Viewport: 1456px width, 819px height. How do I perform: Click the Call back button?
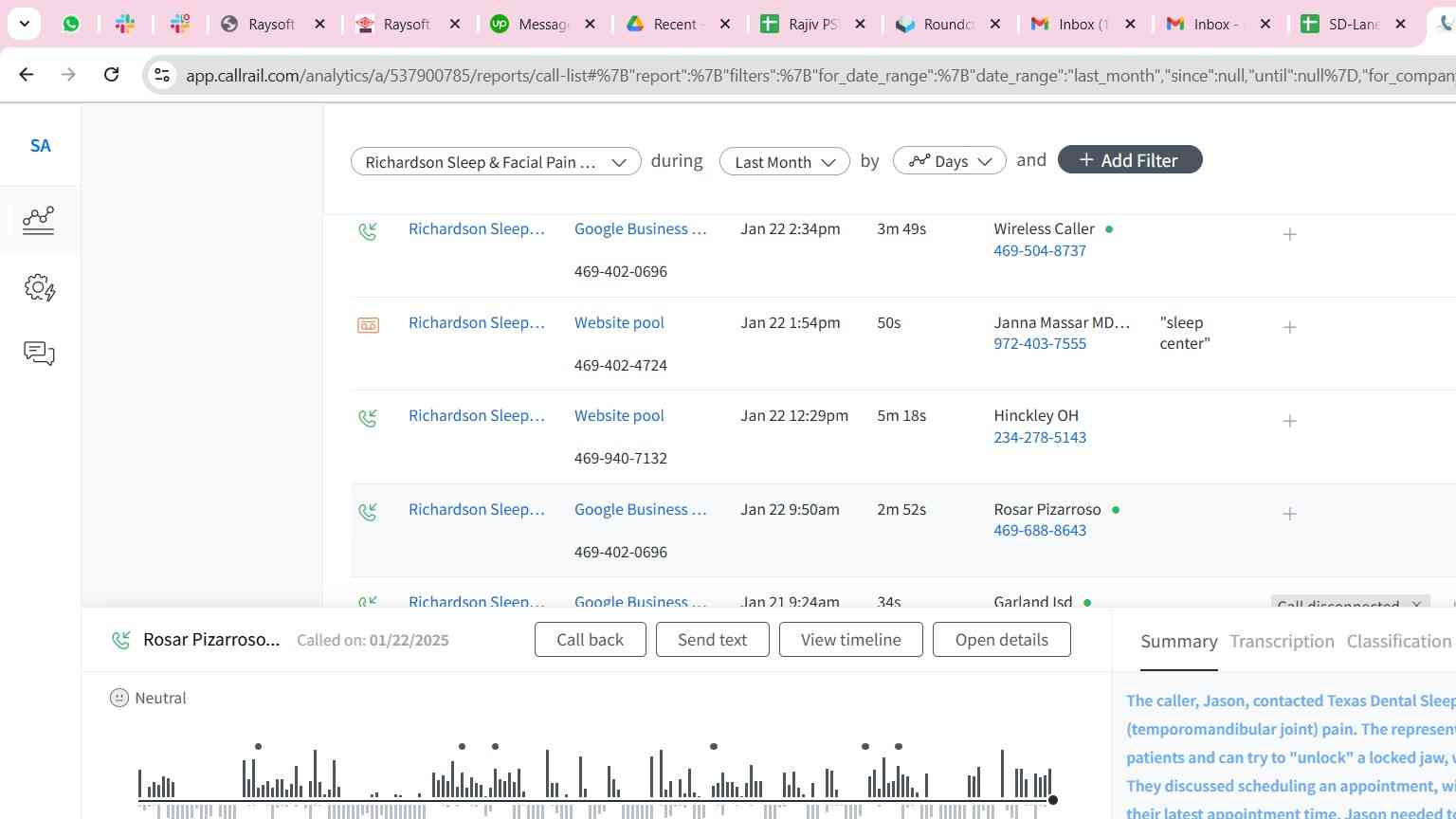pos(590,639)
